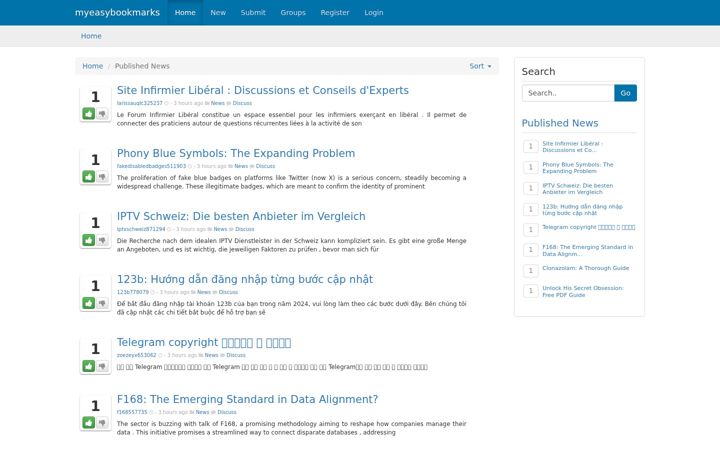Open sidebar link Telegram copyright

coord(589,227)
